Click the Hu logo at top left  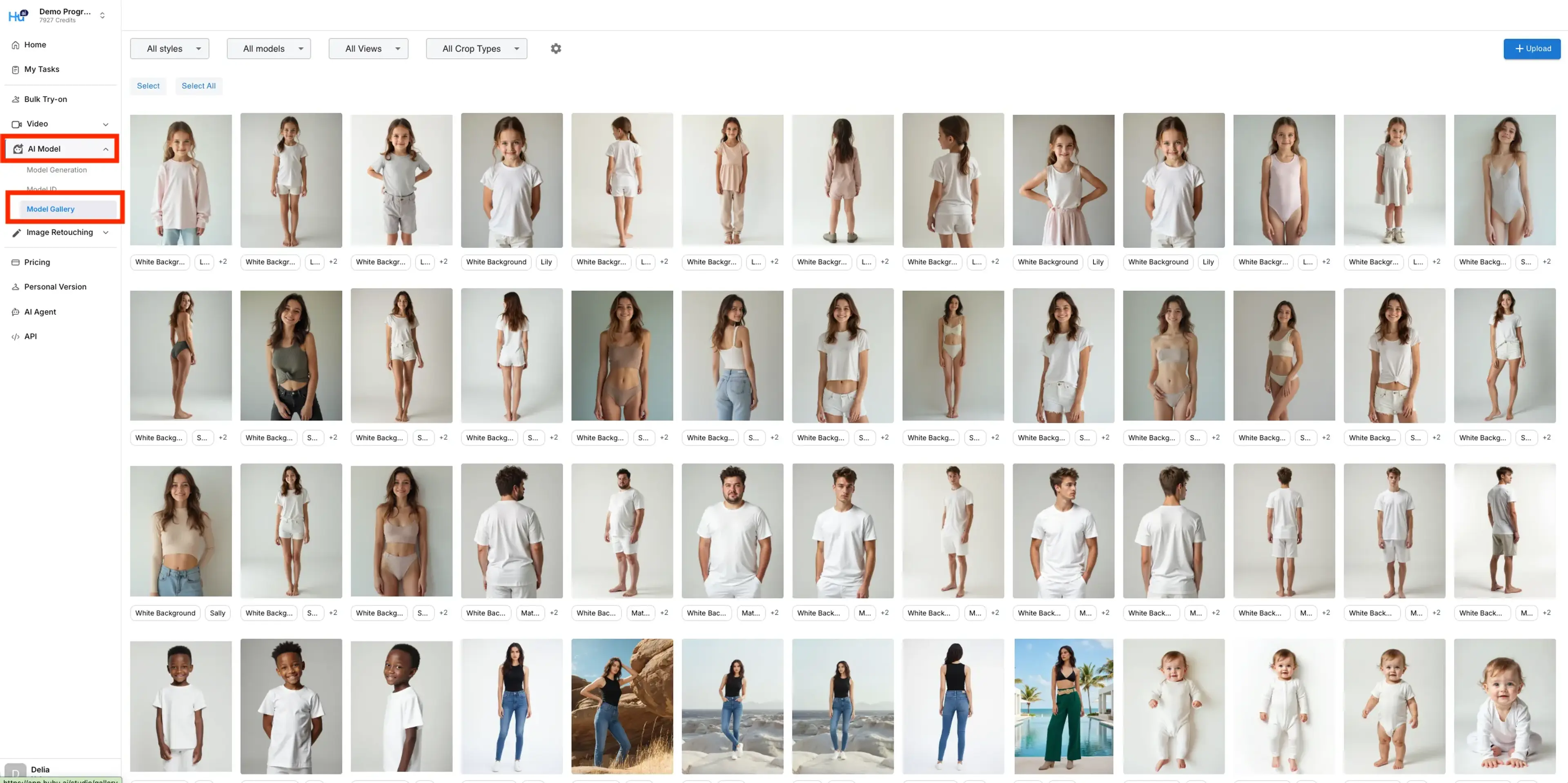click(x=18, y=15)
